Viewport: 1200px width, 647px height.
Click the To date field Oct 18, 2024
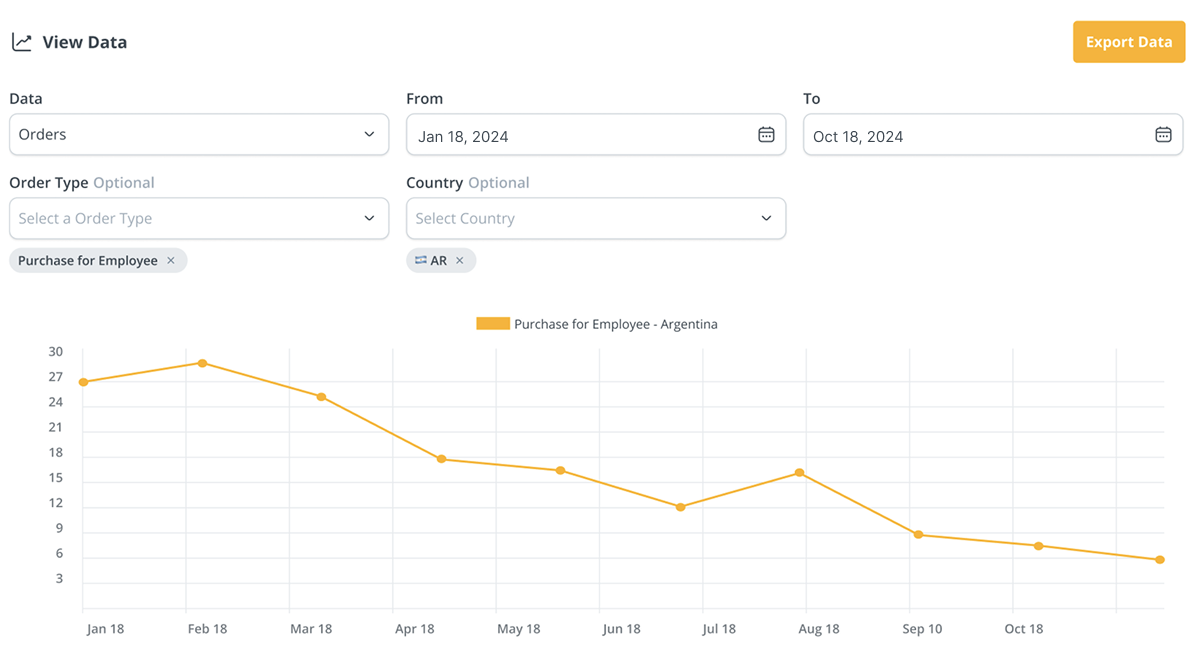(x=975, y=136)
